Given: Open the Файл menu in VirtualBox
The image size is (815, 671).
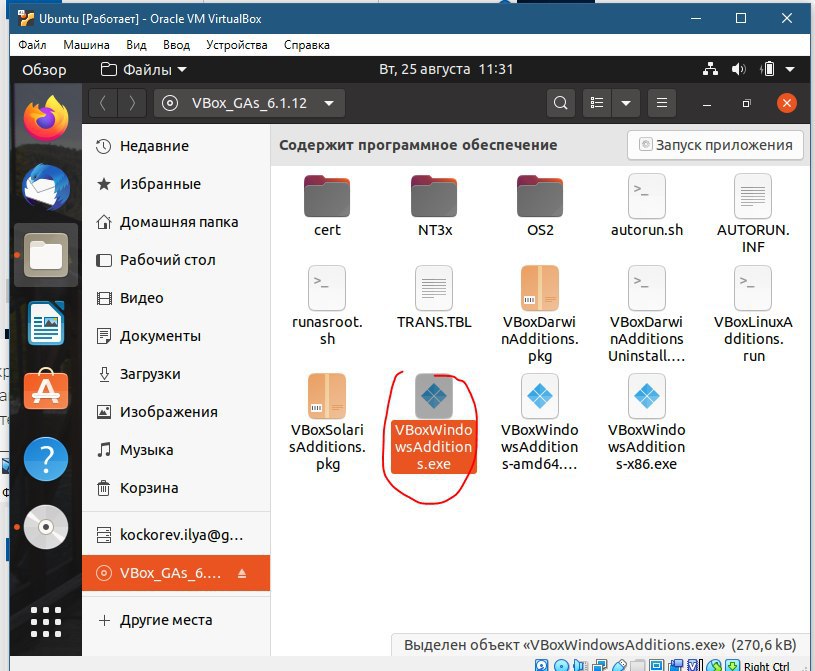Looking at the screenshot, I should coord(32,45).
